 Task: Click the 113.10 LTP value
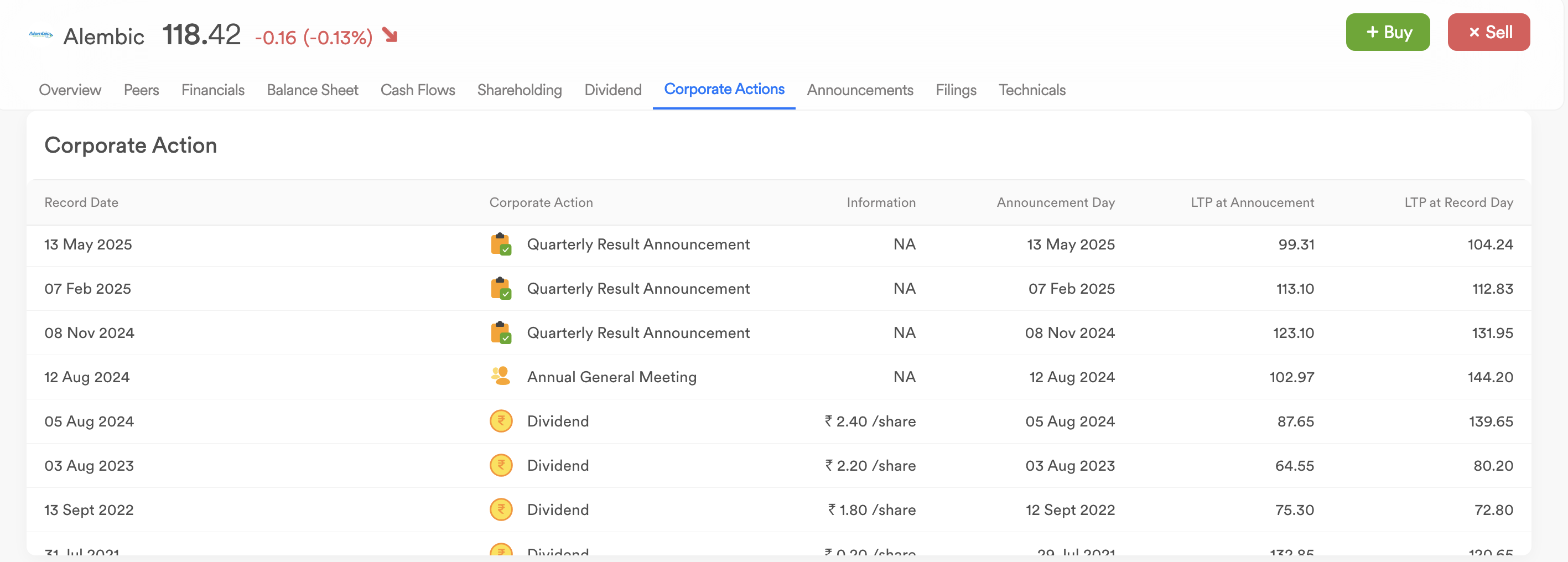pos(1295,289)
